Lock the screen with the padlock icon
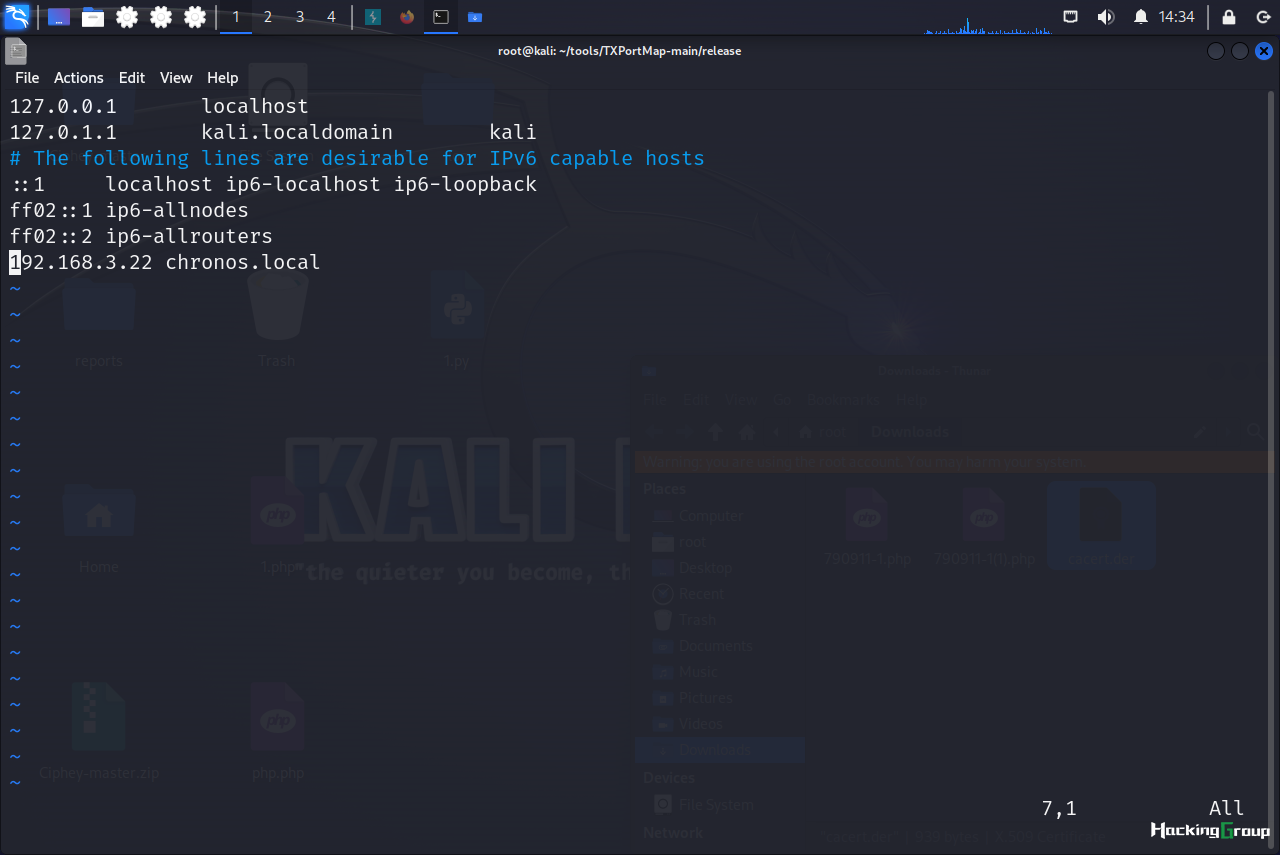The image size is (1280, 855). [1229, 17]
